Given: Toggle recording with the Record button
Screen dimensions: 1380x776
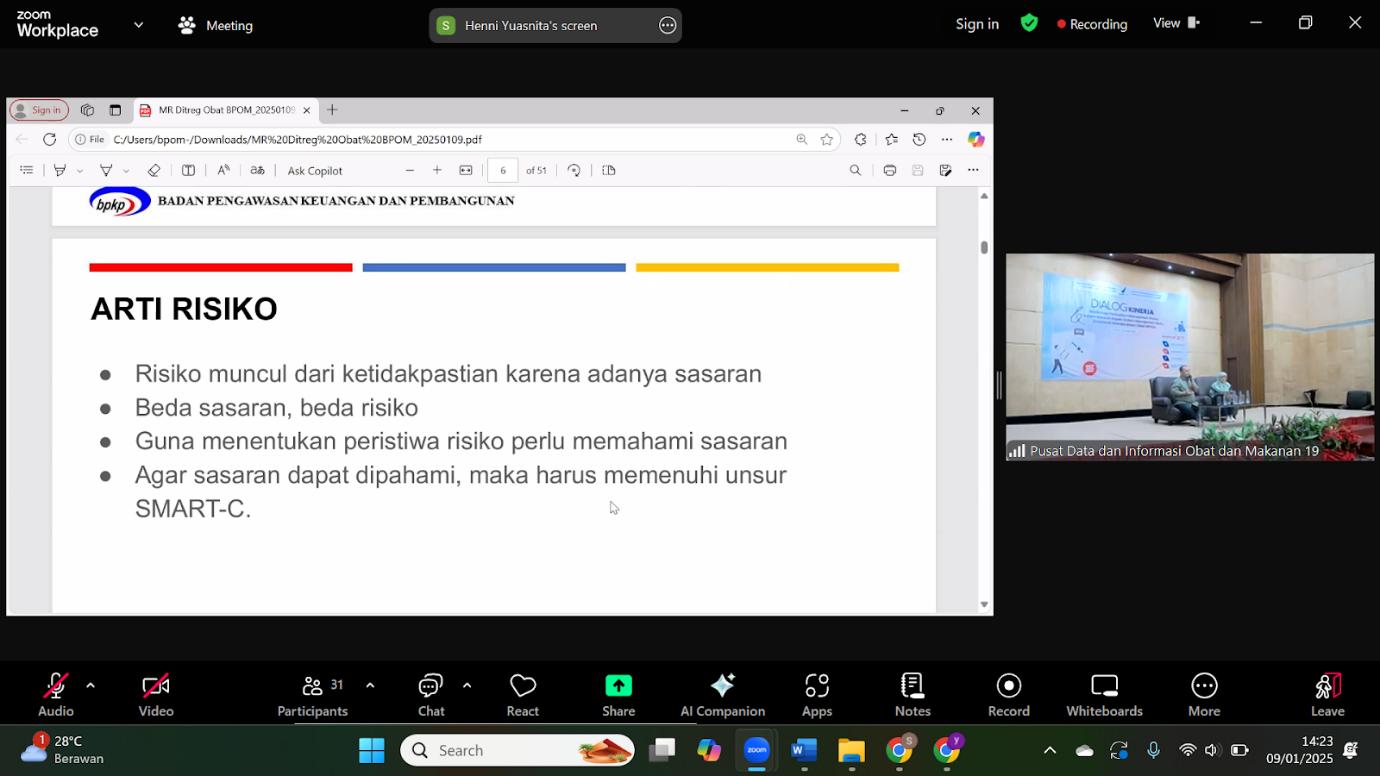Looking at the screenshot, I should 1008,695.
